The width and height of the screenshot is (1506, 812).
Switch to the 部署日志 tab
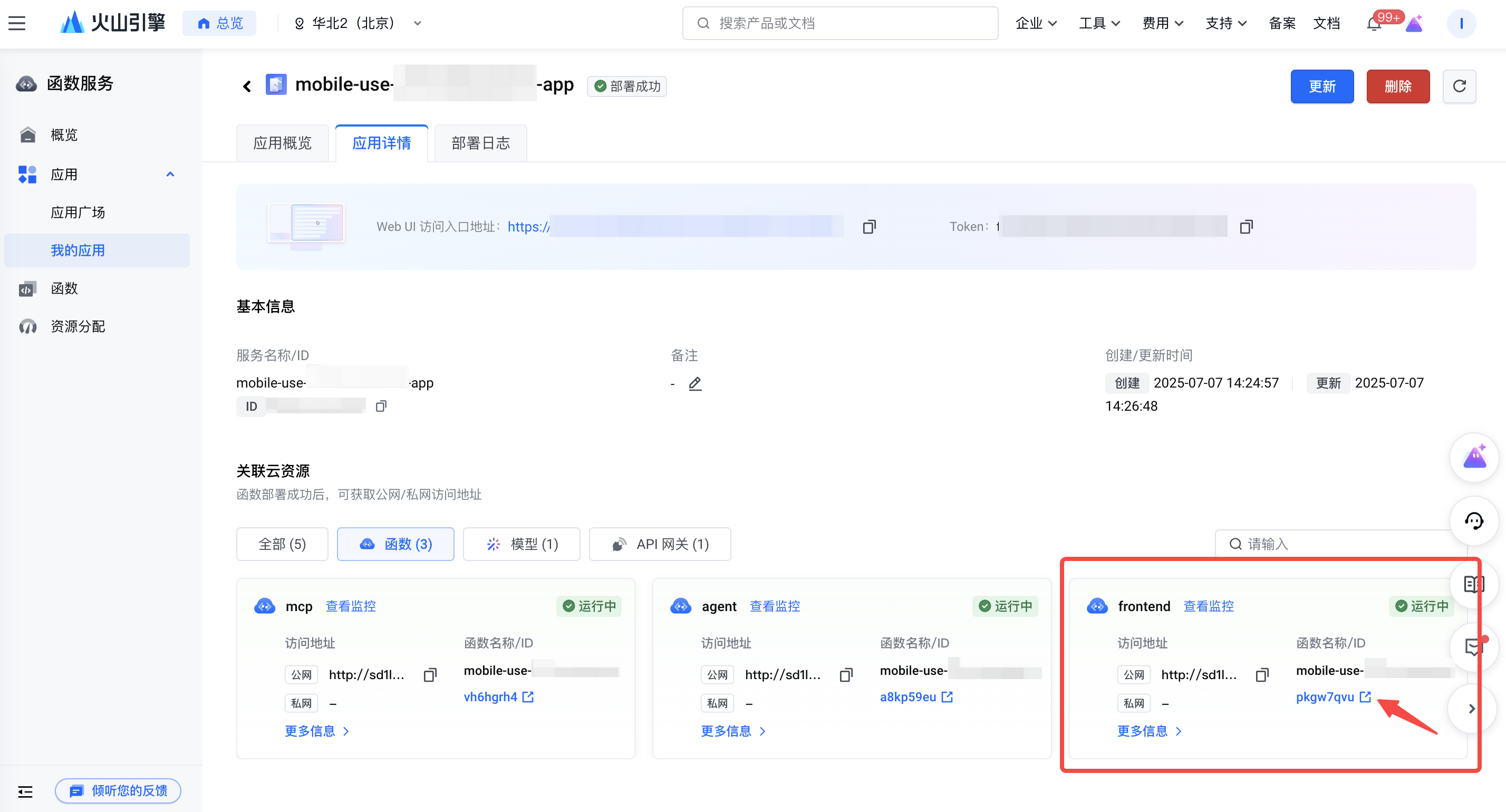(480, 143)
